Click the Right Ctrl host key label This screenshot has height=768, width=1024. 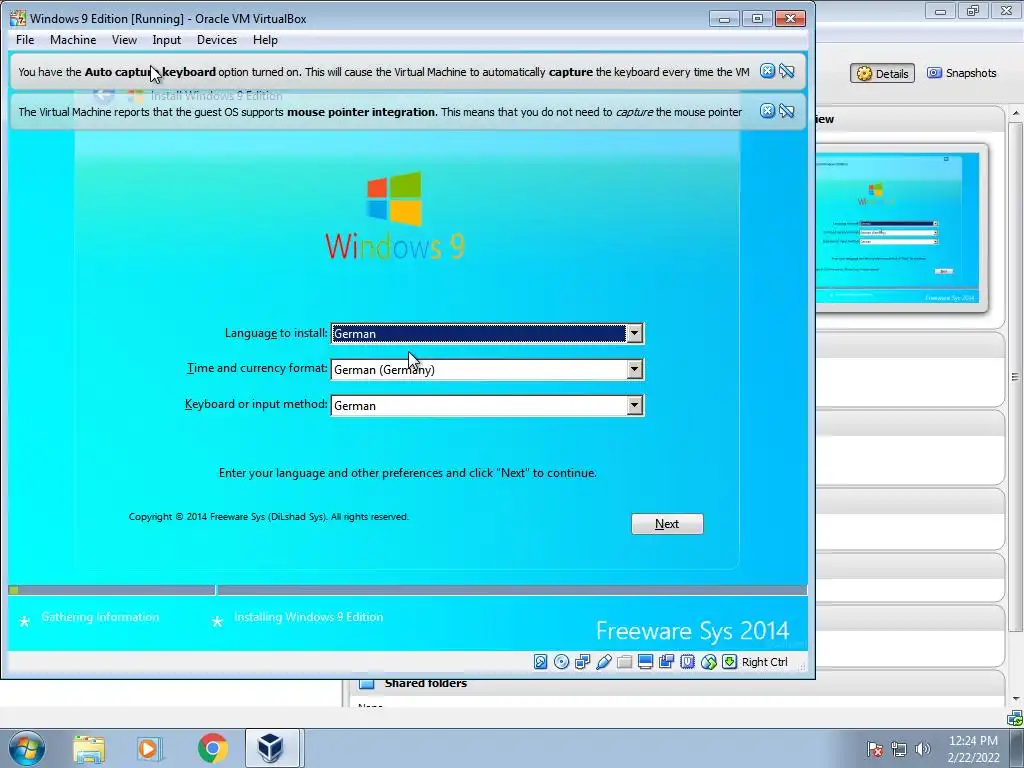765,662
